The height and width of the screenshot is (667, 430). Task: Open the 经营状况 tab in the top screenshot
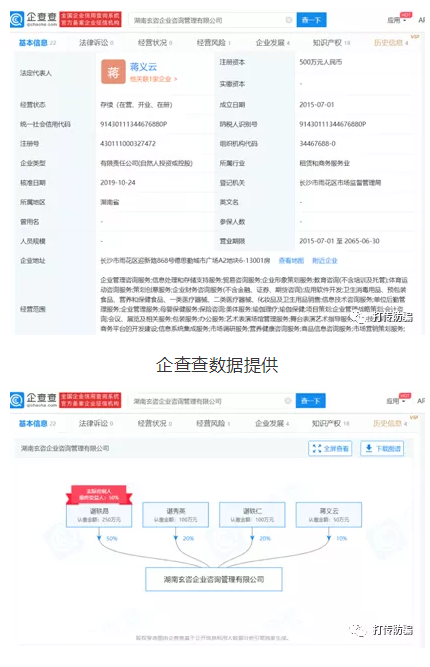tap(155, 43)
